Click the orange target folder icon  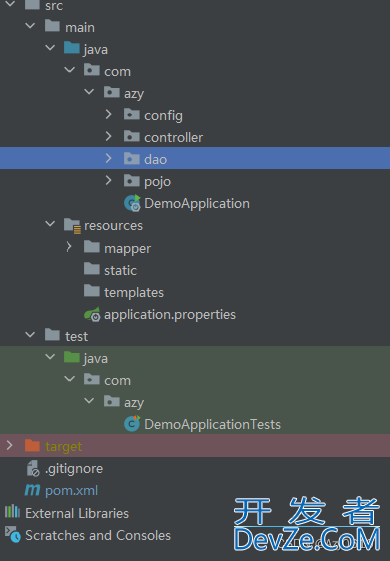pos(32,445)
